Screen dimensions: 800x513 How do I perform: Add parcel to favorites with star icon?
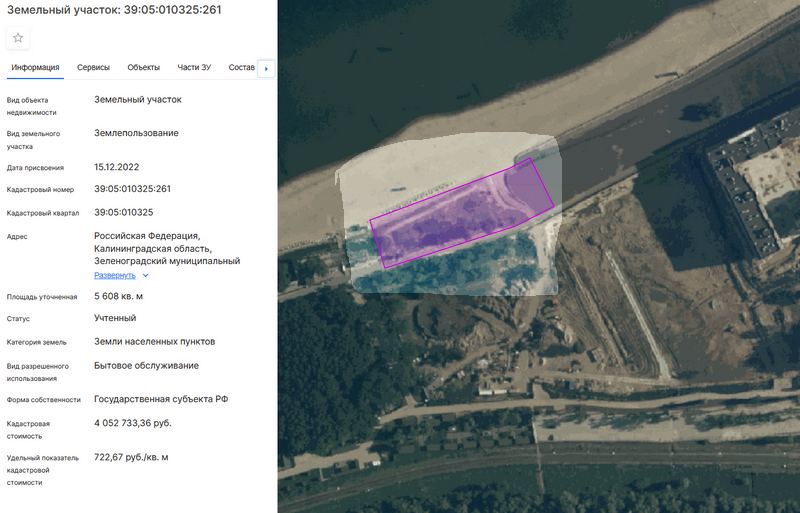click(x=18, y=38)
